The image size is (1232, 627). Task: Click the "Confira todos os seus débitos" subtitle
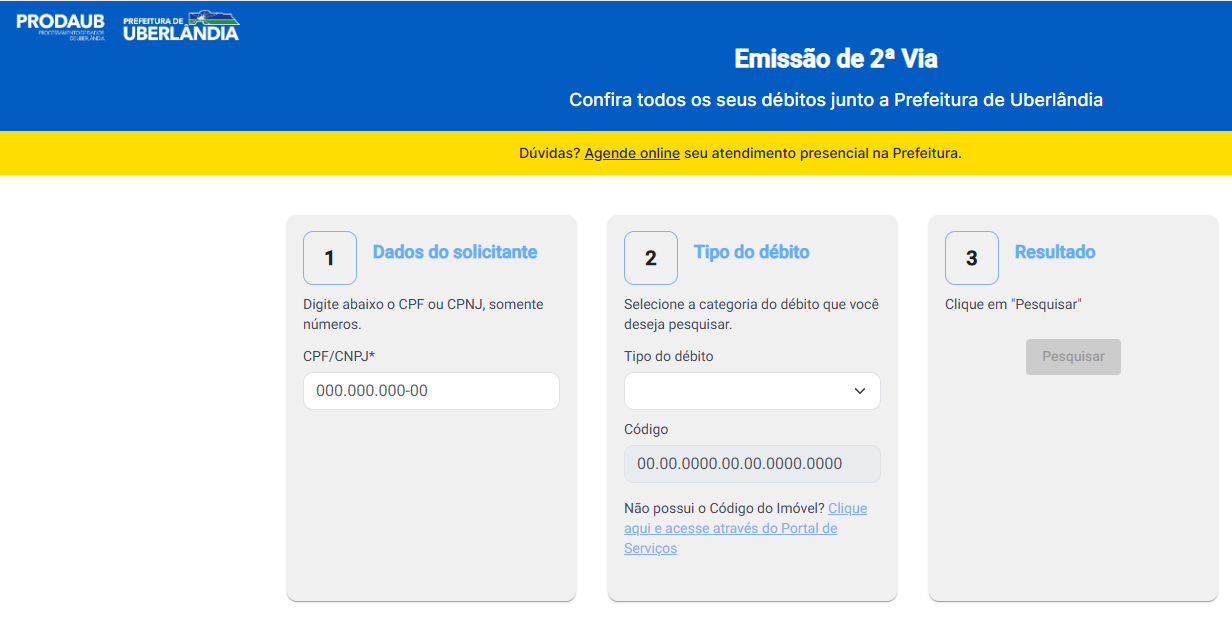(835, 100)
